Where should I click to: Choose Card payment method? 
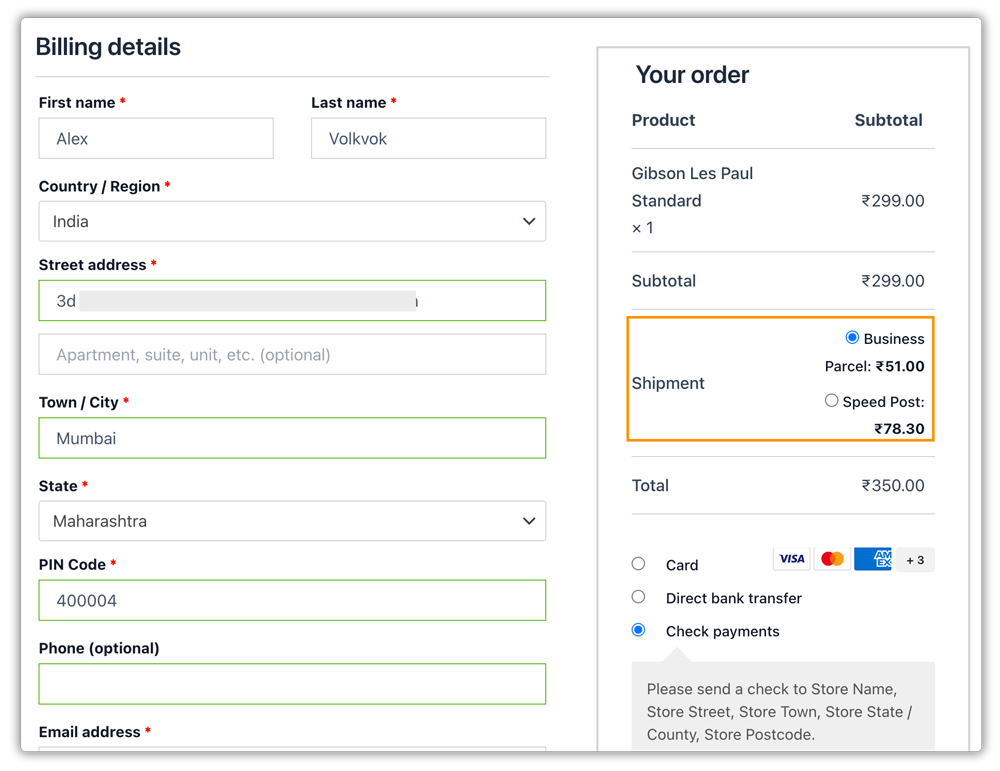click(x=638, y=564)
